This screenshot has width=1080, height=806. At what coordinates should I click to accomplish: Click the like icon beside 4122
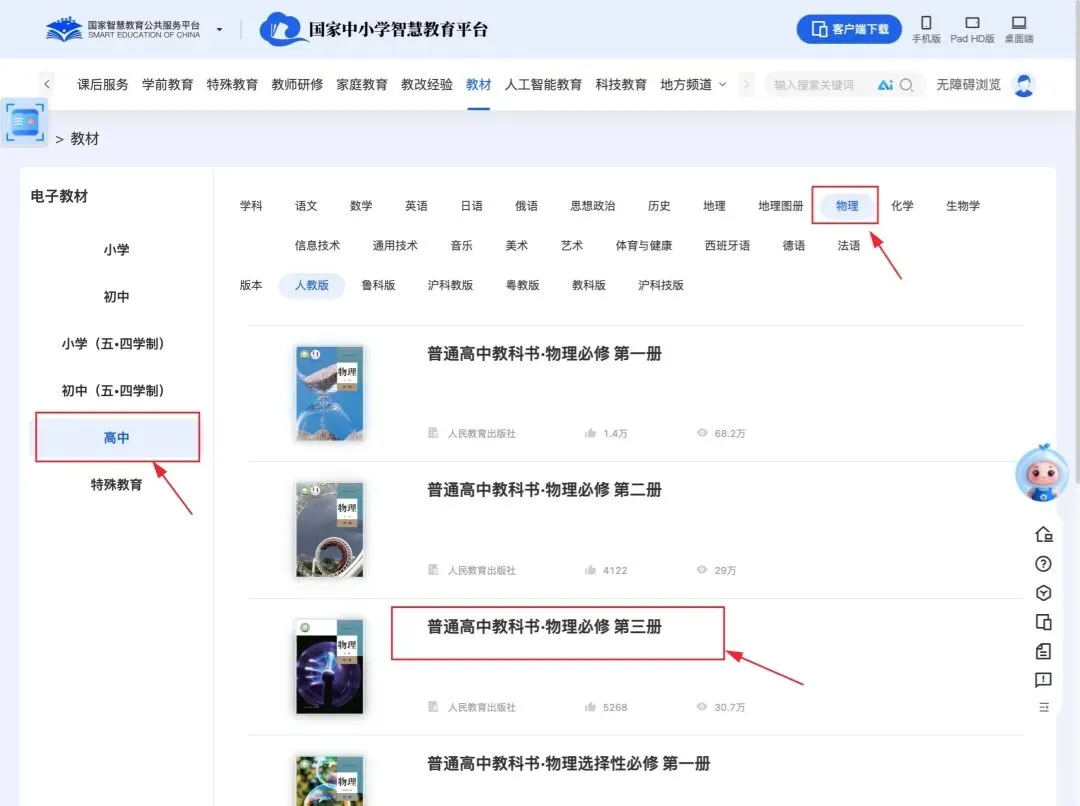(590, 570)
